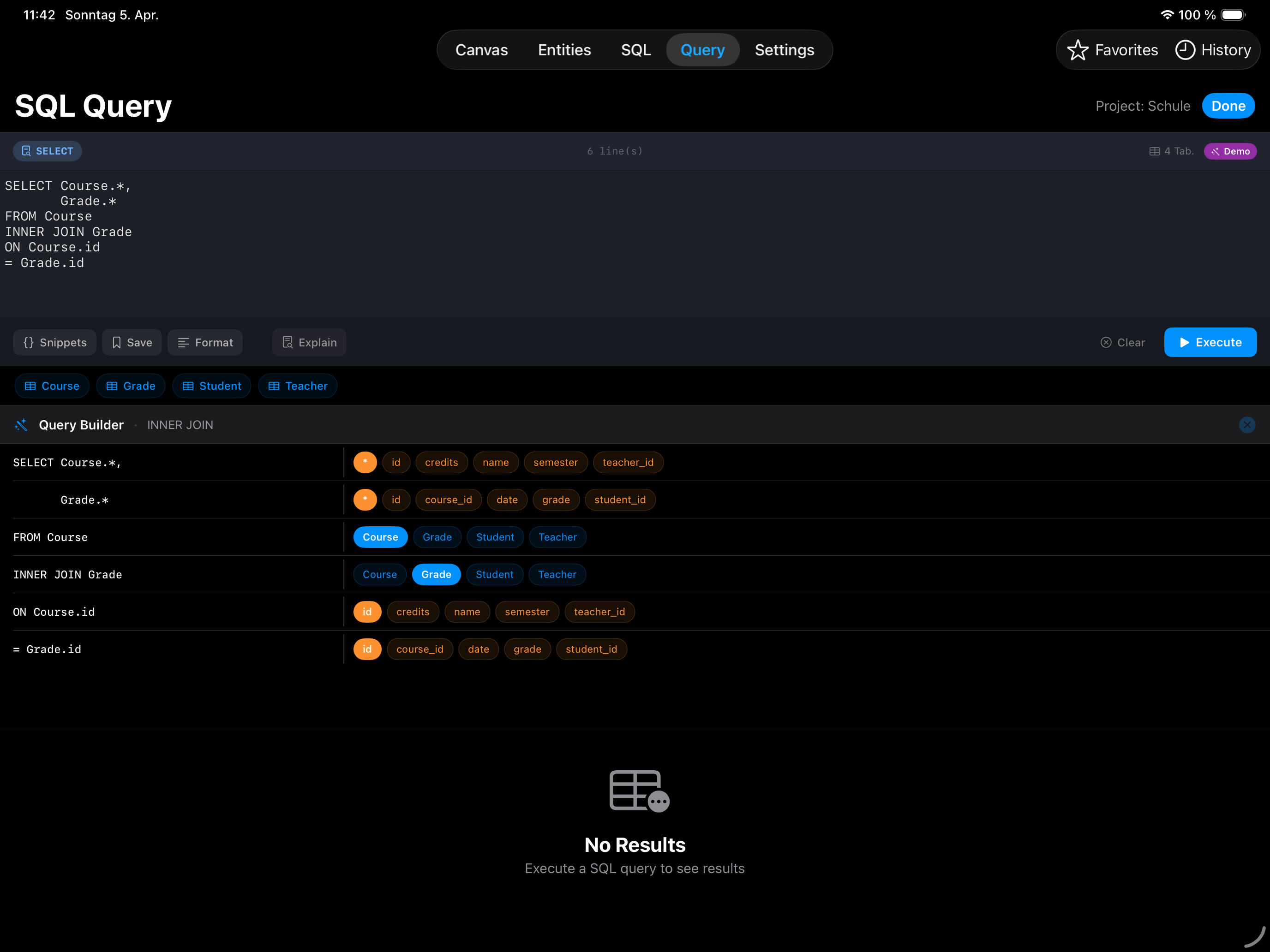This screenshot has width=1270, height=952.
Task: Insert the Course table chip
Action: point(52,386)
